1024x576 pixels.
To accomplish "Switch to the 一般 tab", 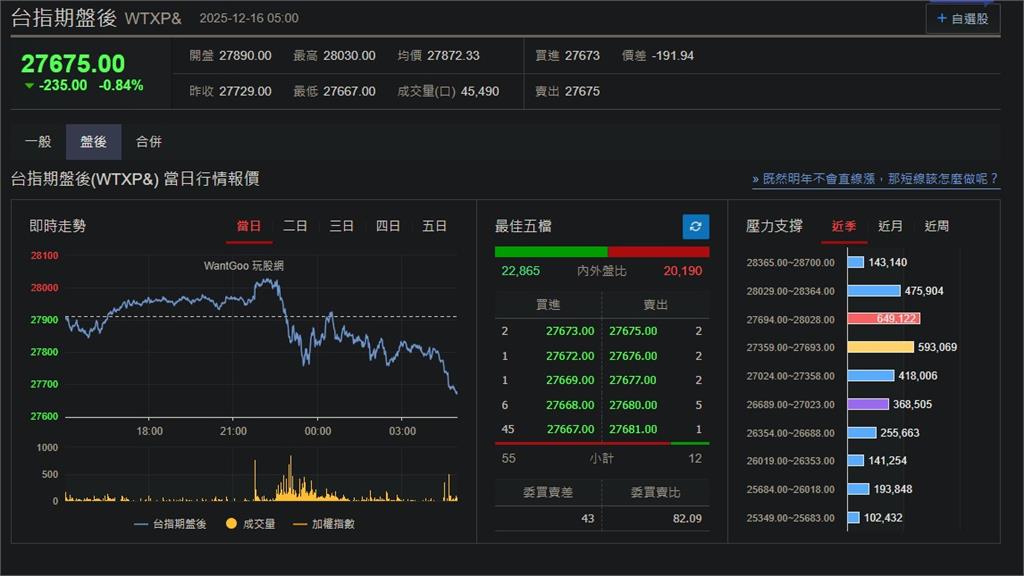I will pyautogui.click(x=39, y=141).
